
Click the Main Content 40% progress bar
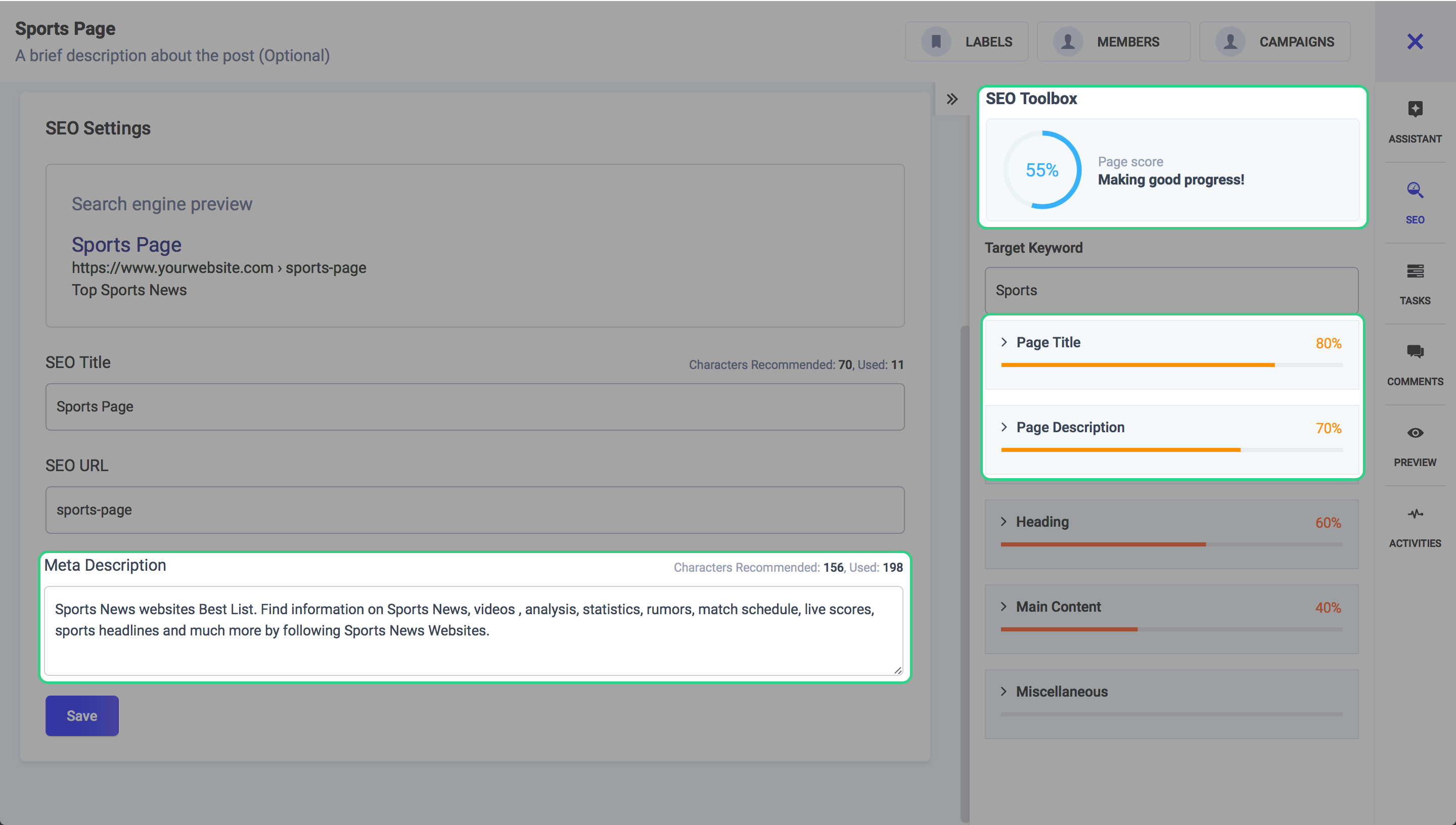click(x=1171, y=629)
